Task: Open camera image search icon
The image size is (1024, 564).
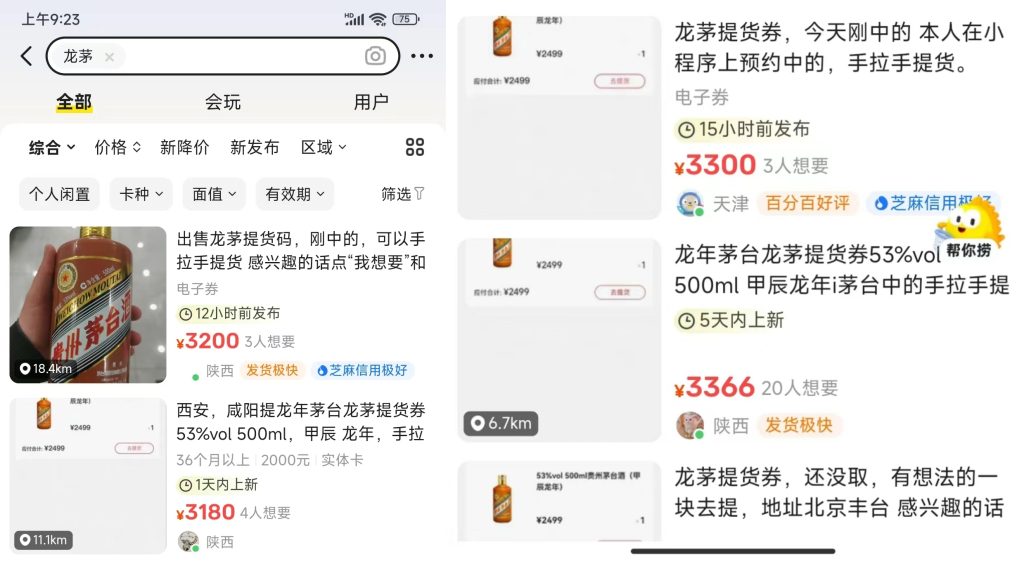Action: point(375,56)
